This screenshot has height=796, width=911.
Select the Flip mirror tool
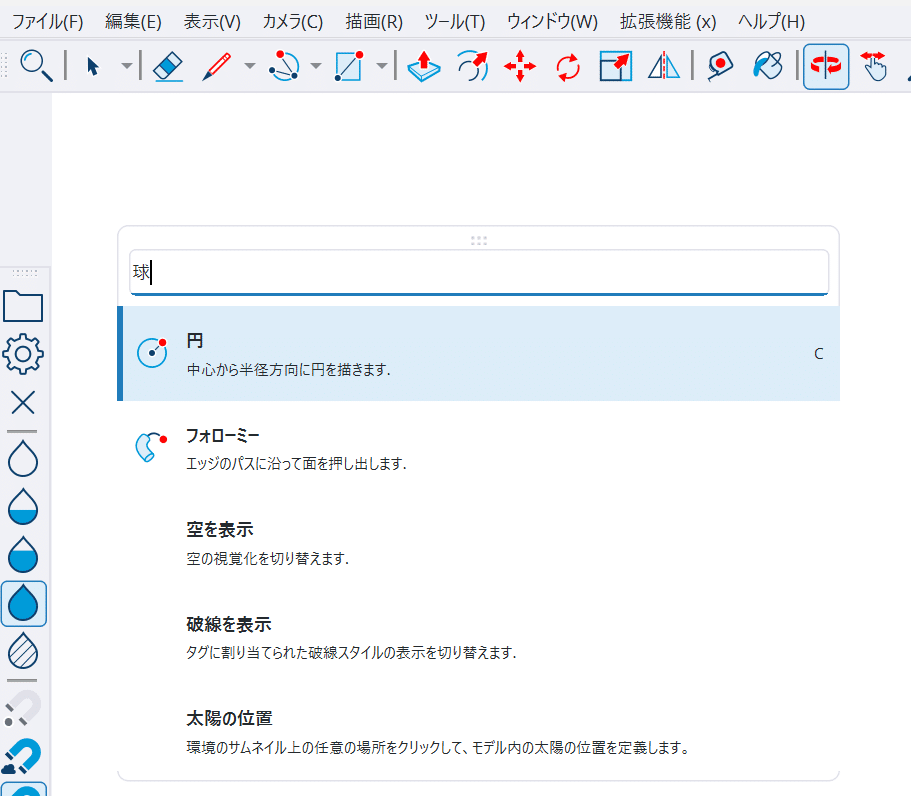tap(663, 66)
